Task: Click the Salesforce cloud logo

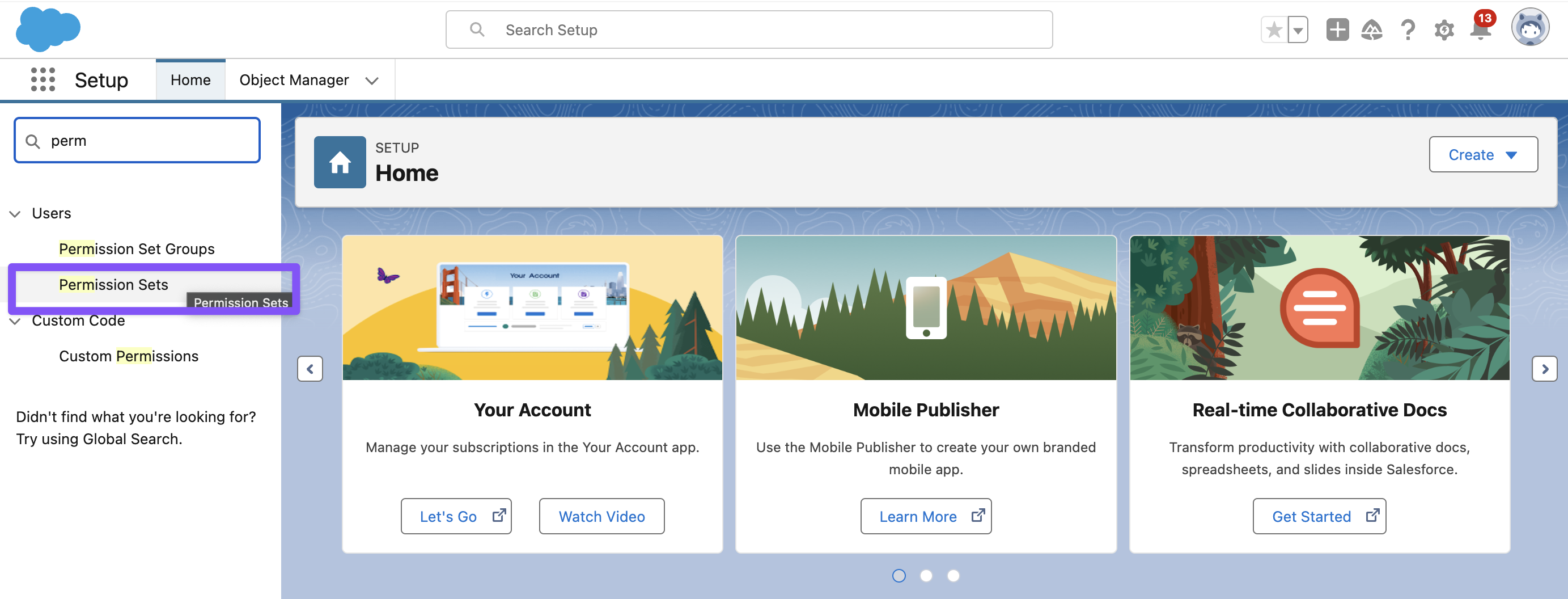Action: point(48,29)
